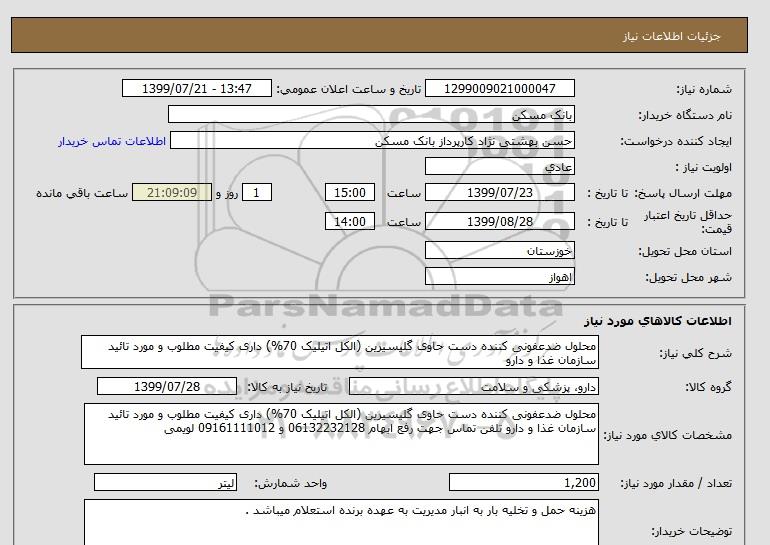The width and height of the screenshot is (770, 545).
Task: Select the public announcement date and time field
Action: pos(196,89)
